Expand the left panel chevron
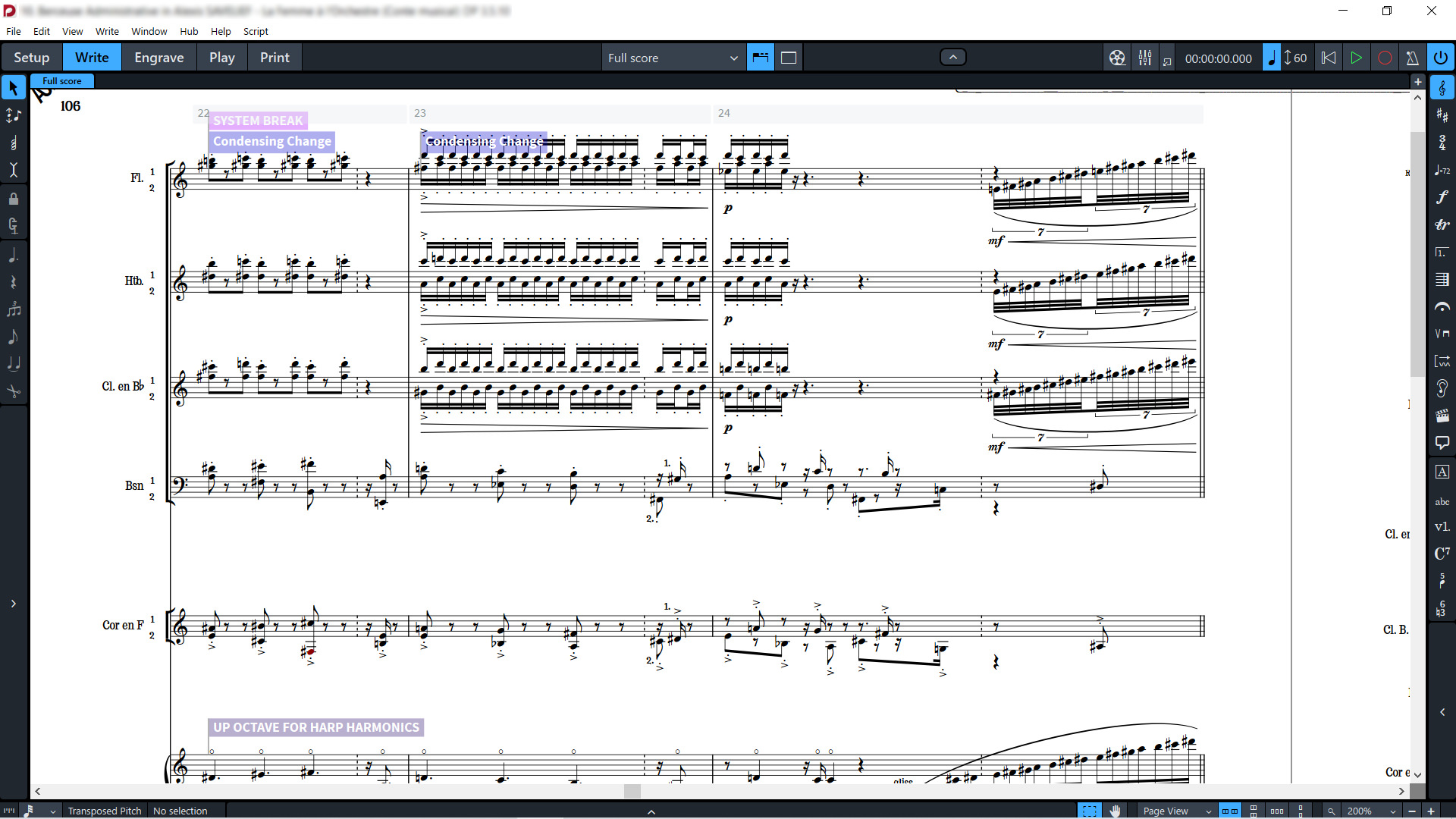 tap(13, 604)
